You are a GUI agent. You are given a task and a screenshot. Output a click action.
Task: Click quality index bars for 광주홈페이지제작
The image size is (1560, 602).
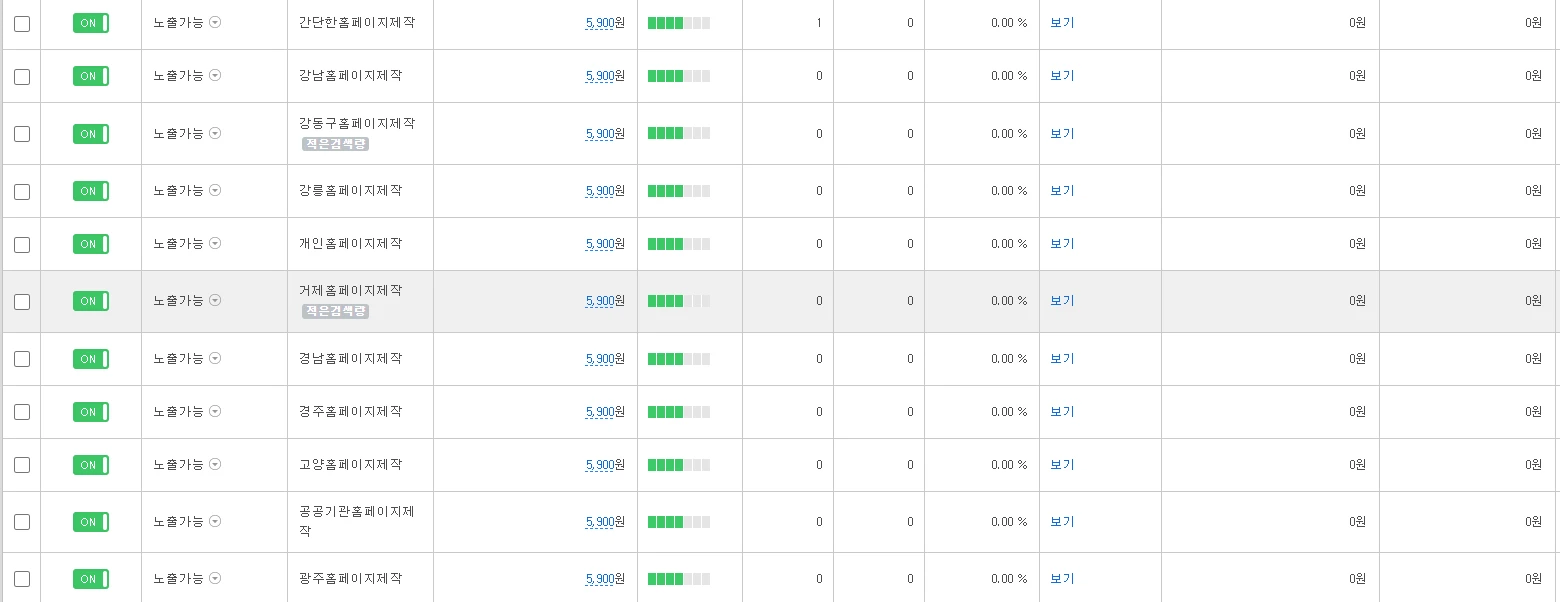[x=678, y=579]
